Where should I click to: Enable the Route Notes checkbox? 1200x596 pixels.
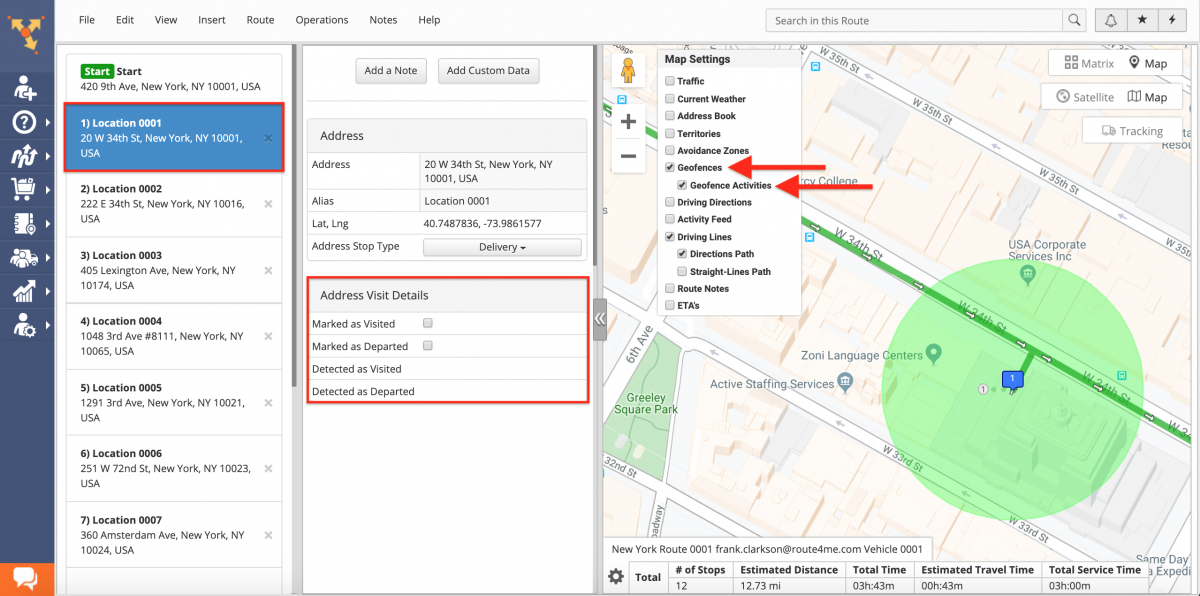coord(670,288)
